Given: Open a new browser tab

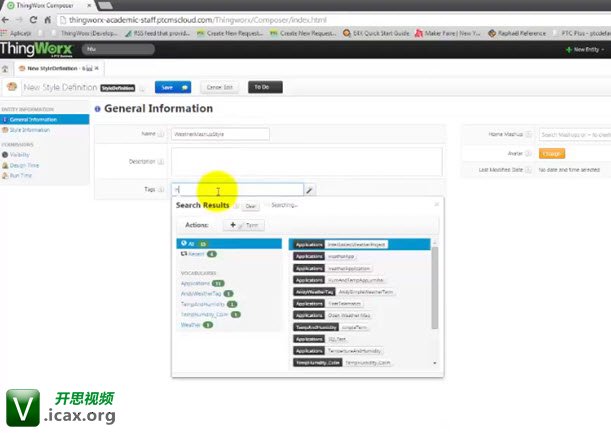Looking at the screenshot, I should click(x=105, y=5).
